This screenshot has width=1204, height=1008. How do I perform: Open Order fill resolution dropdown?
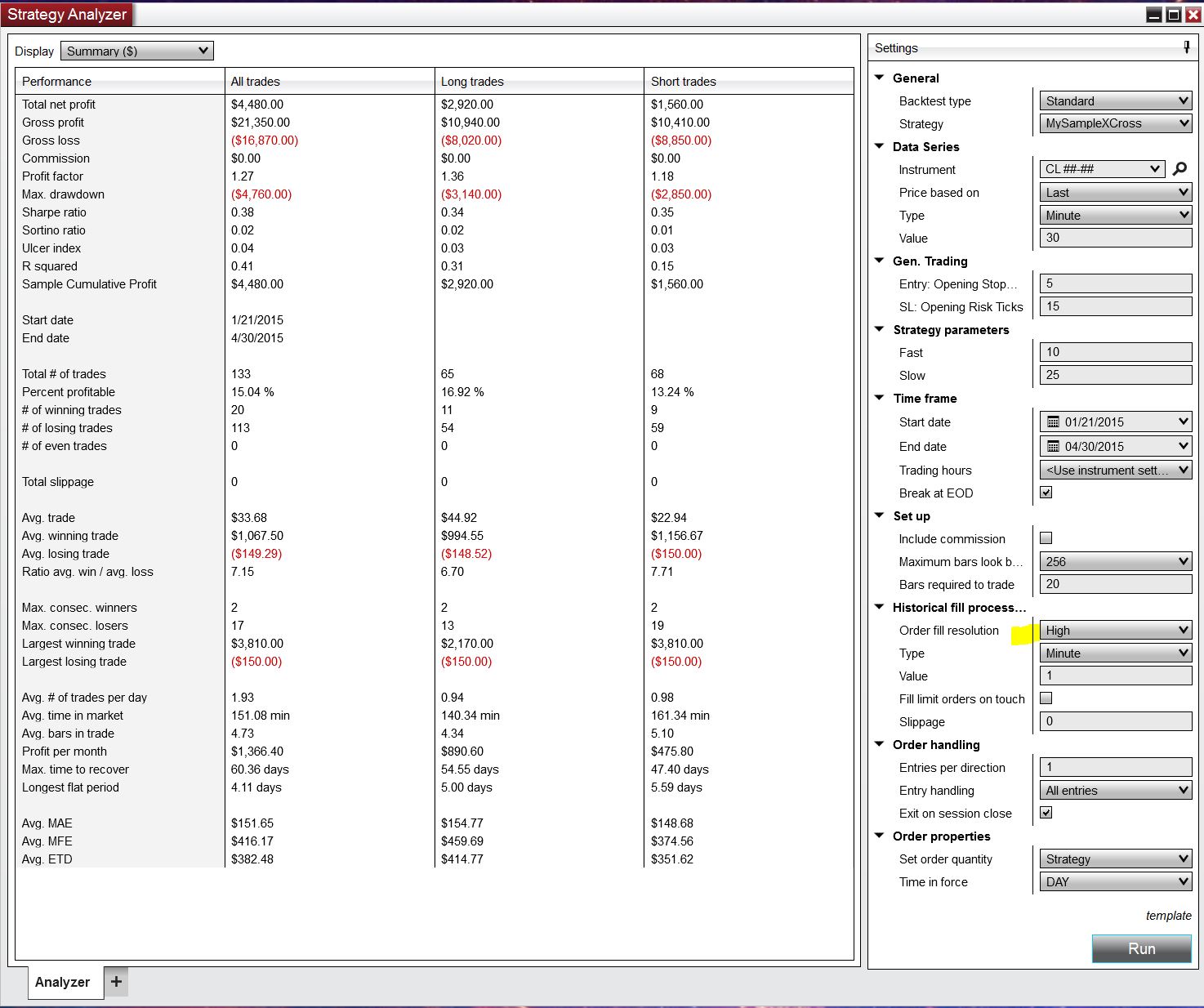[1115, 631]
